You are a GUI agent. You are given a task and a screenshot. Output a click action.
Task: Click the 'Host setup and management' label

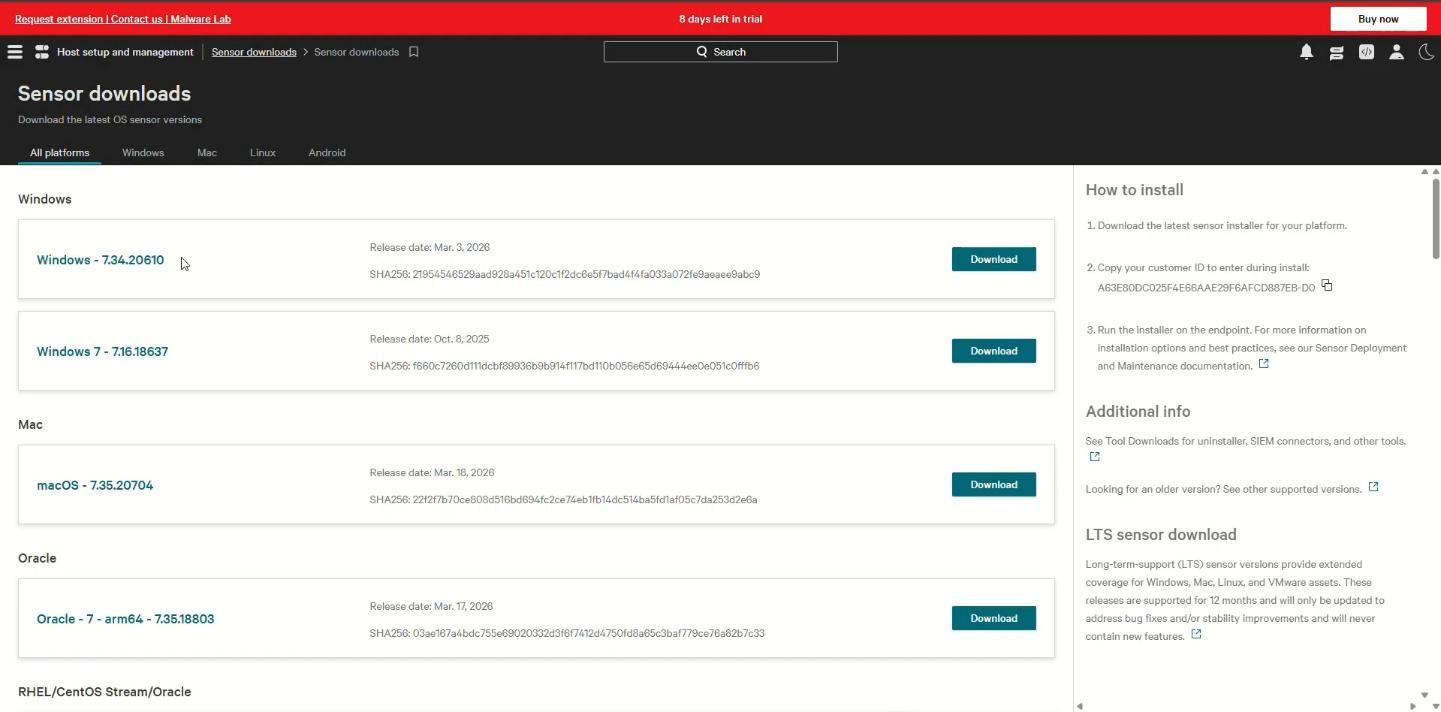click(125, 52)
